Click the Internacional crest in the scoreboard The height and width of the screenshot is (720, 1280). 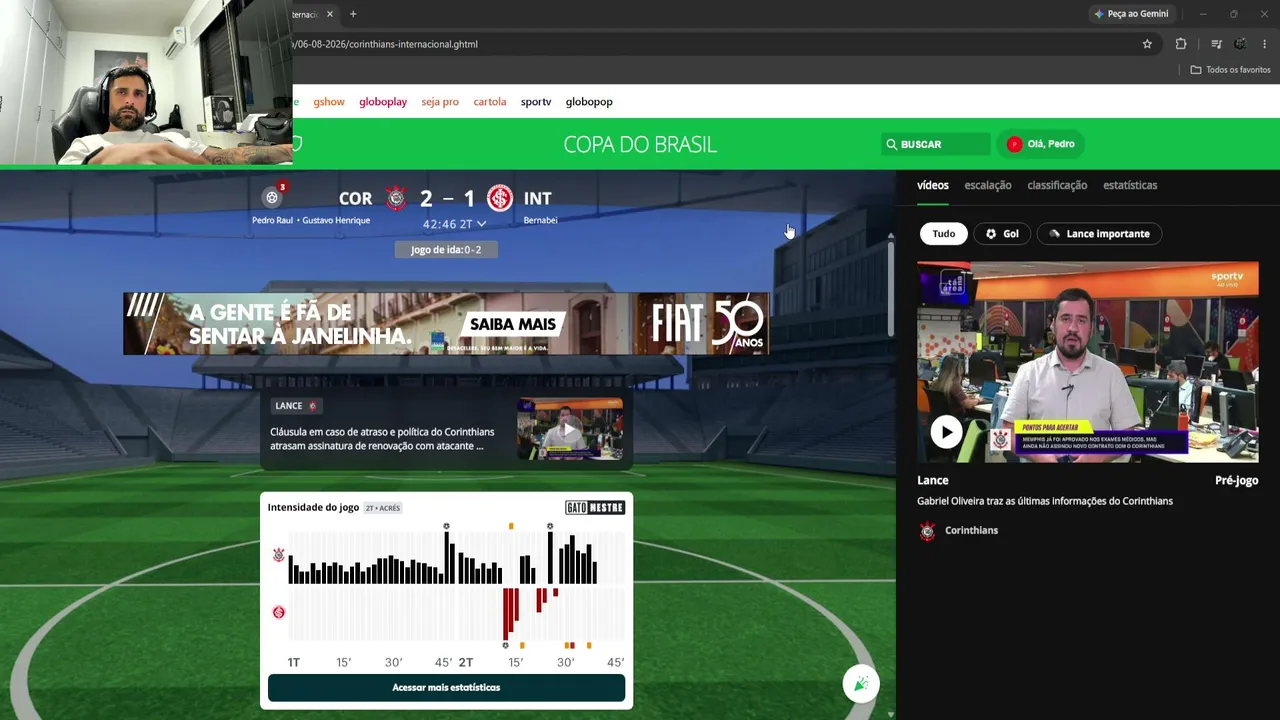point(500,198)
